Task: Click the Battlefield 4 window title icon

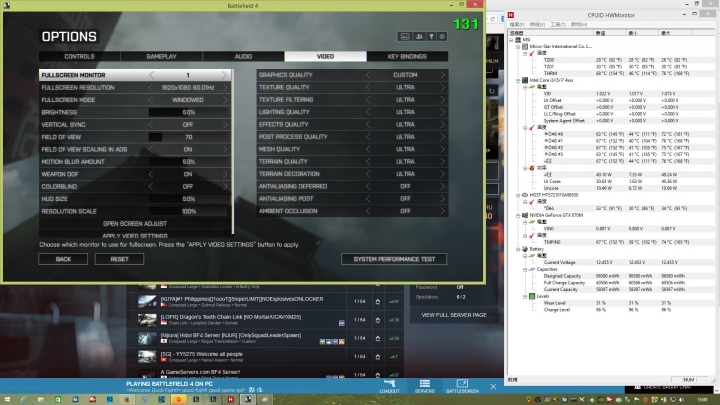Action: click(6, 6)
